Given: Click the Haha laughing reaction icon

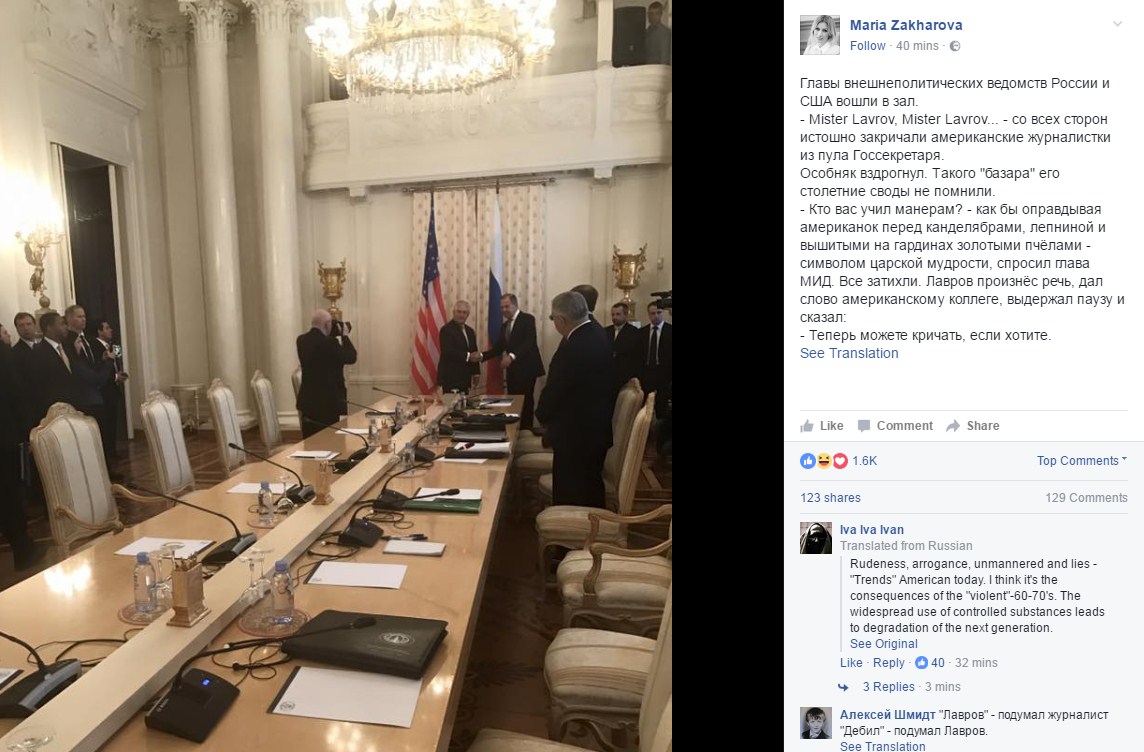Looking at the screenshot, I should pos(824,461).
